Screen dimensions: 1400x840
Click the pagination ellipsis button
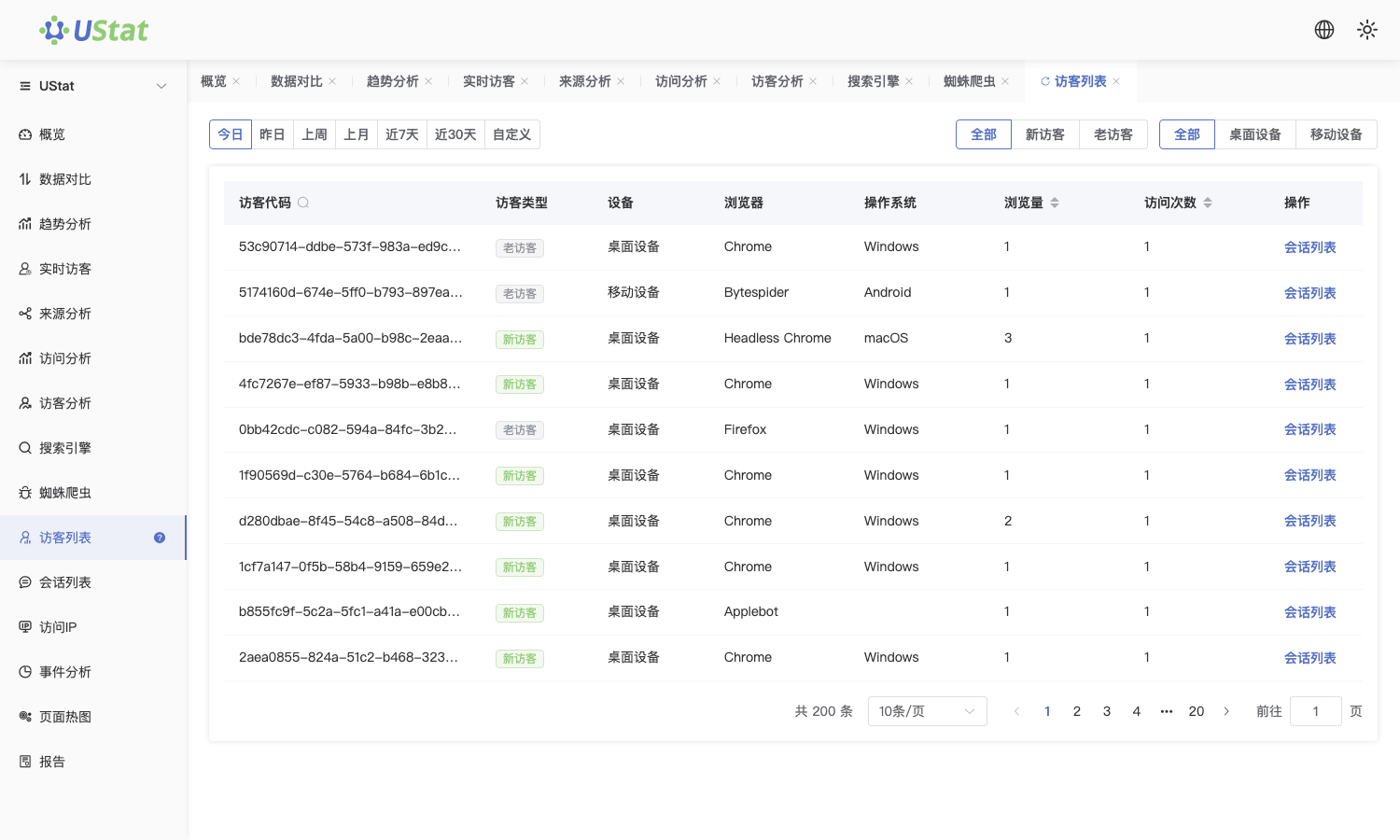[1167, 711]
